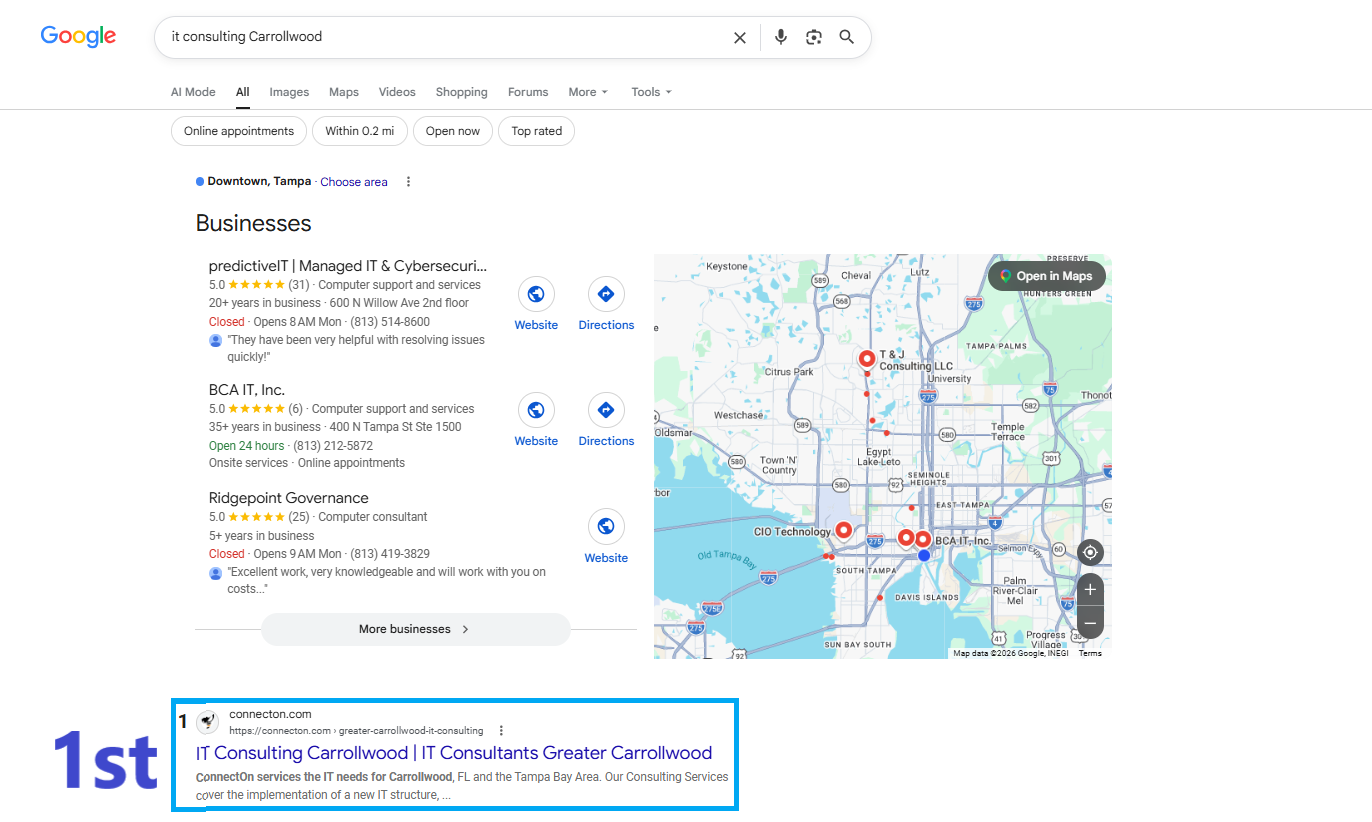Open the BCA IT, Inc. listing title

coord(247,390)
